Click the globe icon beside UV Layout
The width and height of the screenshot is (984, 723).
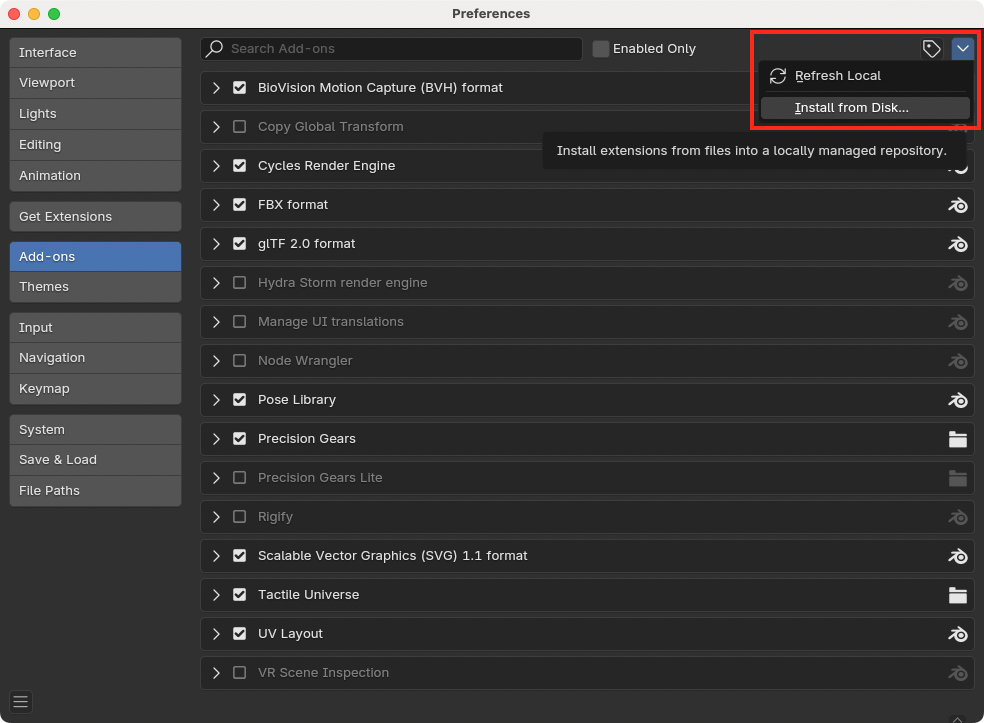pos(958,634)
